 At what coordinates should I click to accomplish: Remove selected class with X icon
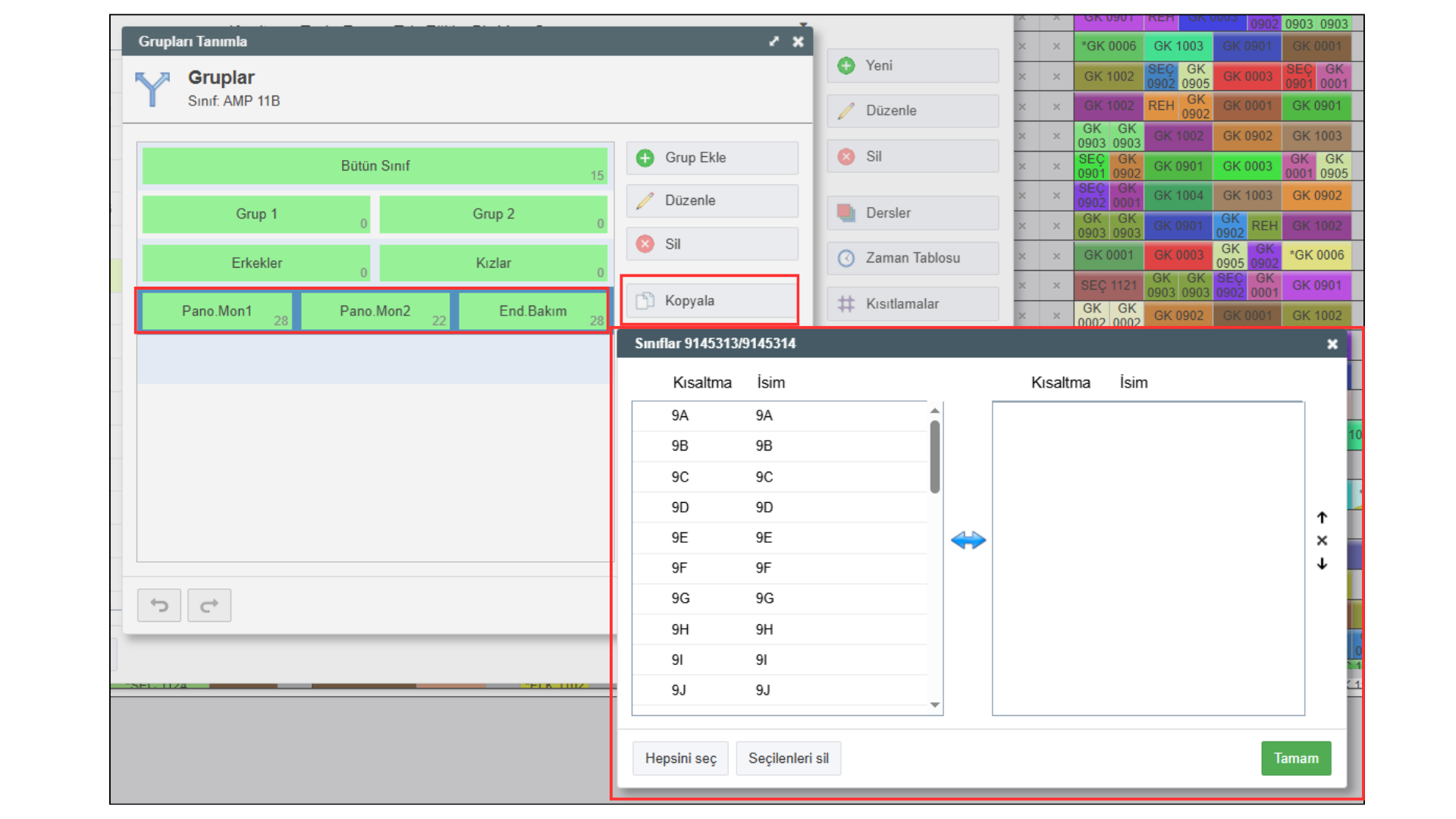pos(1322,541)
